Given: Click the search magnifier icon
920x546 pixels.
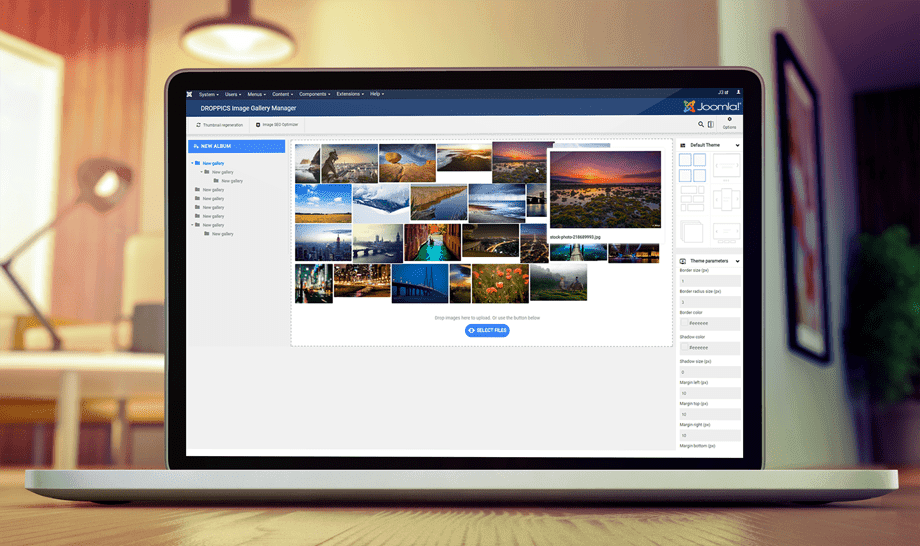Looking at the screenshot, I should point(700,124).
